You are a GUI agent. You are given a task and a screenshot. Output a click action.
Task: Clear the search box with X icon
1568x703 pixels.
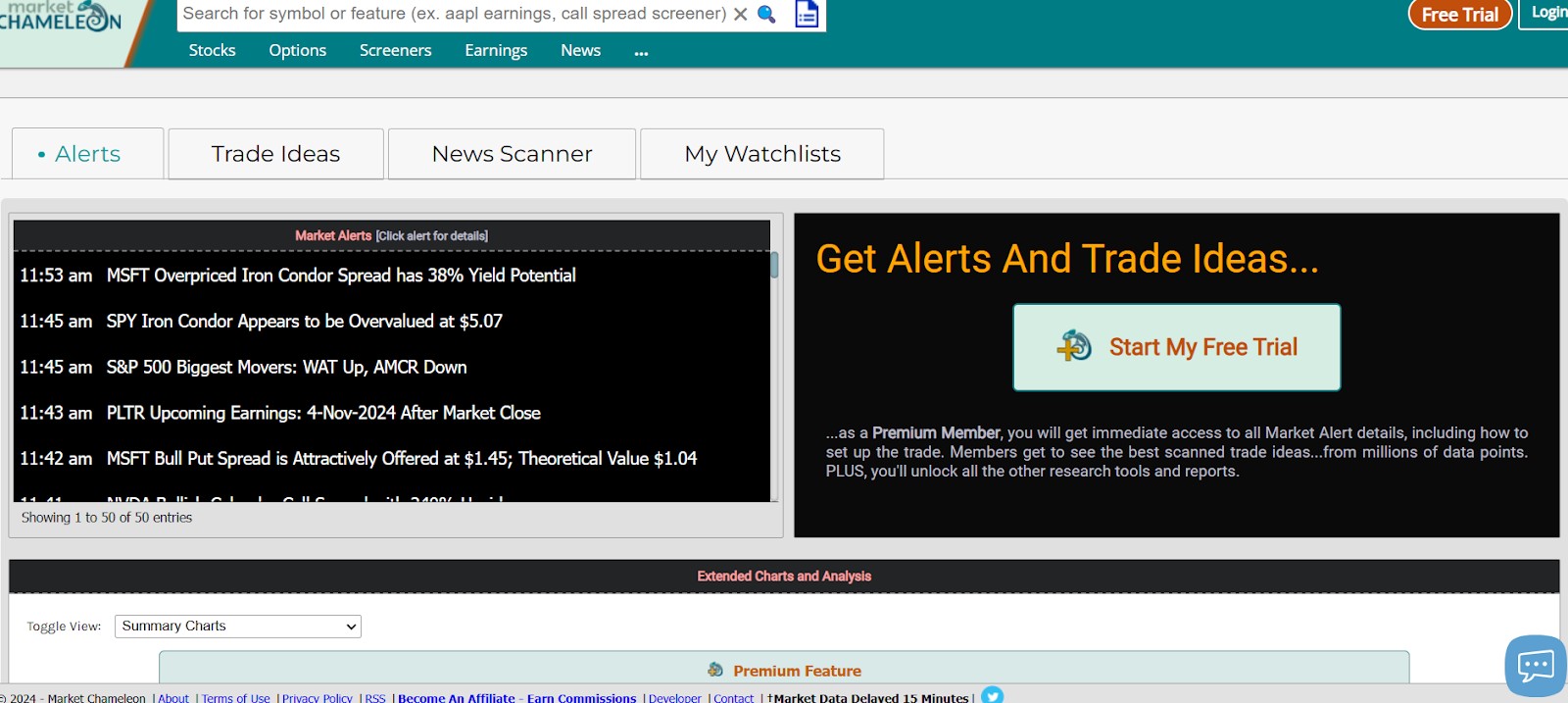[741, 14]
